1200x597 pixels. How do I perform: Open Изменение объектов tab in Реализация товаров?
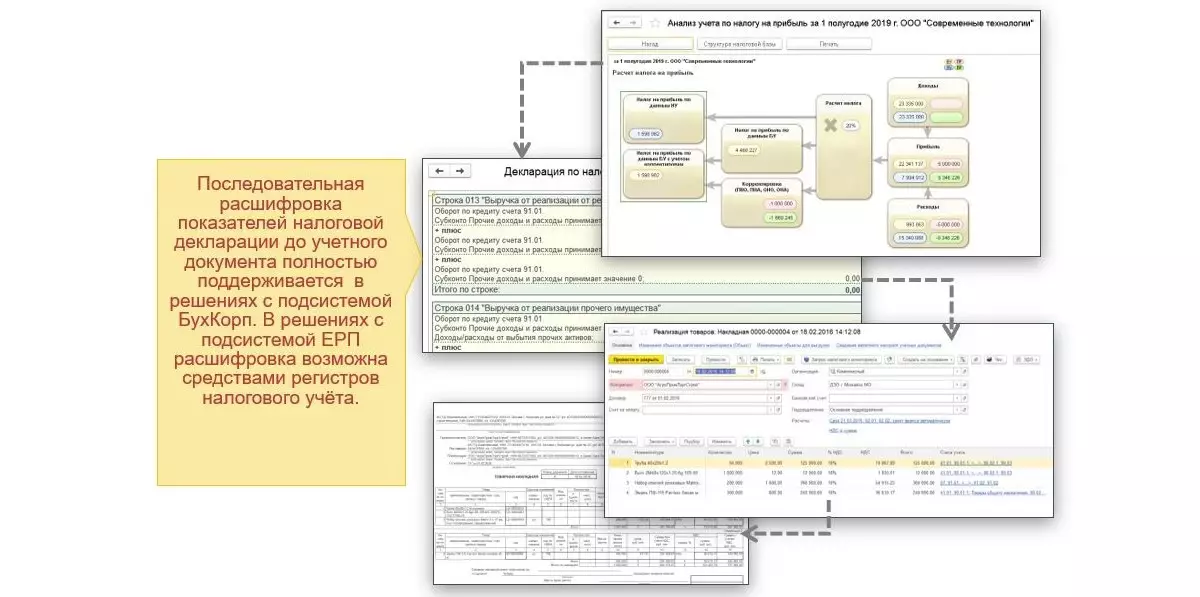coord(694,346)
